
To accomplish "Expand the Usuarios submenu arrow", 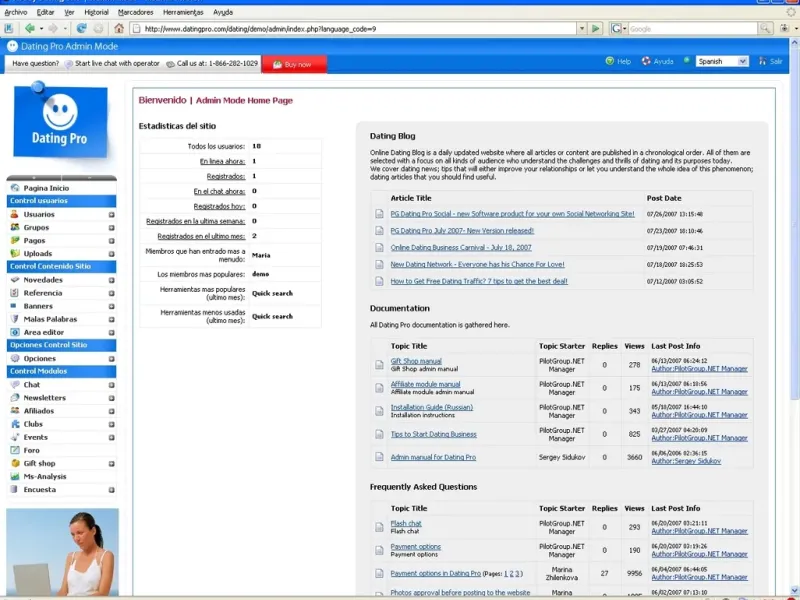I will (x=111, y=215).
